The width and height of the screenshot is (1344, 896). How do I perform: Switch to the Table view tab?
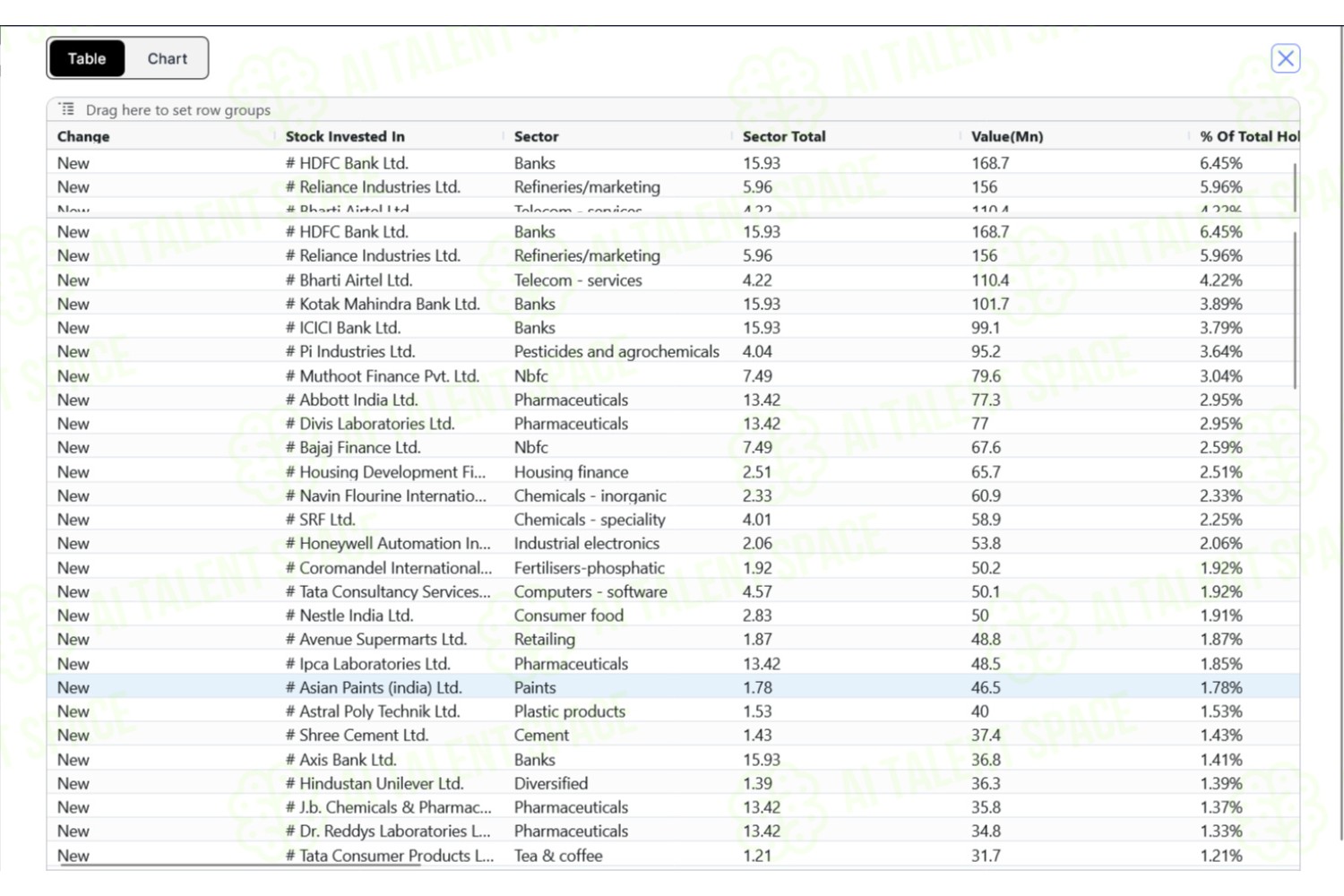click(87, 58)
